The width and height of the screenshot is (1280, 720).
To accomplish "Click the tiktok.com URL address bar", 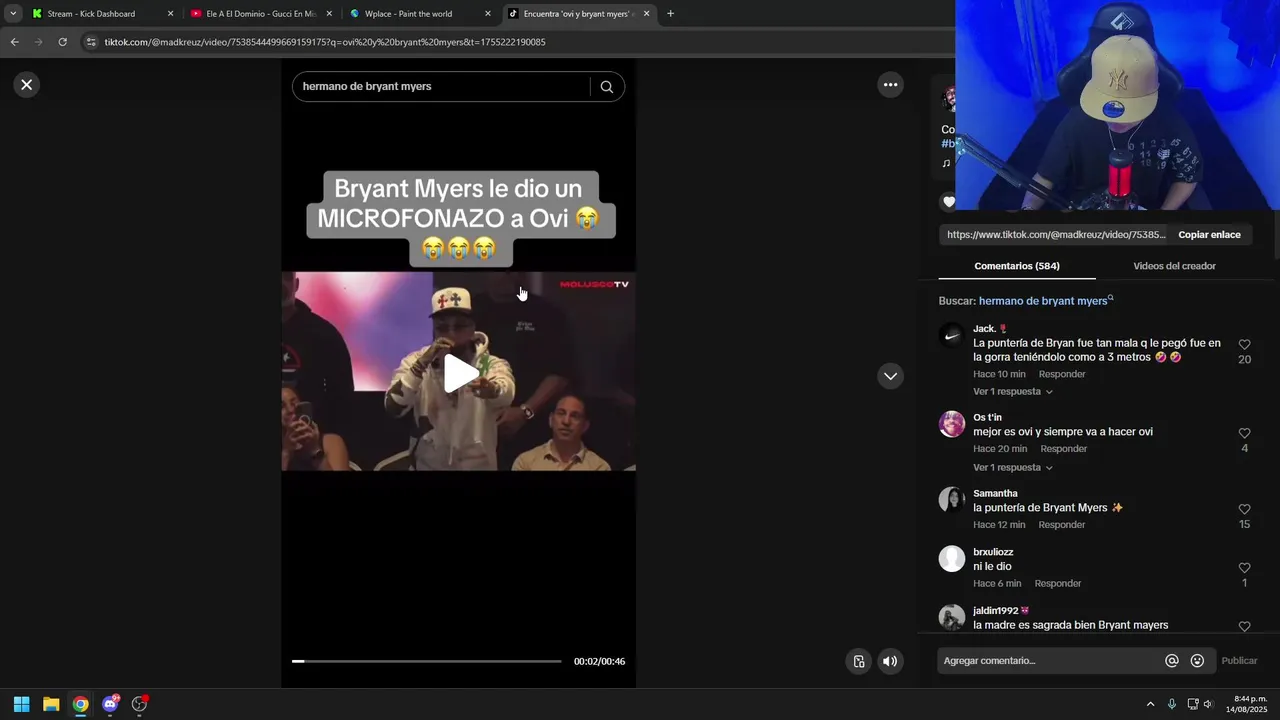I will 325,42.
